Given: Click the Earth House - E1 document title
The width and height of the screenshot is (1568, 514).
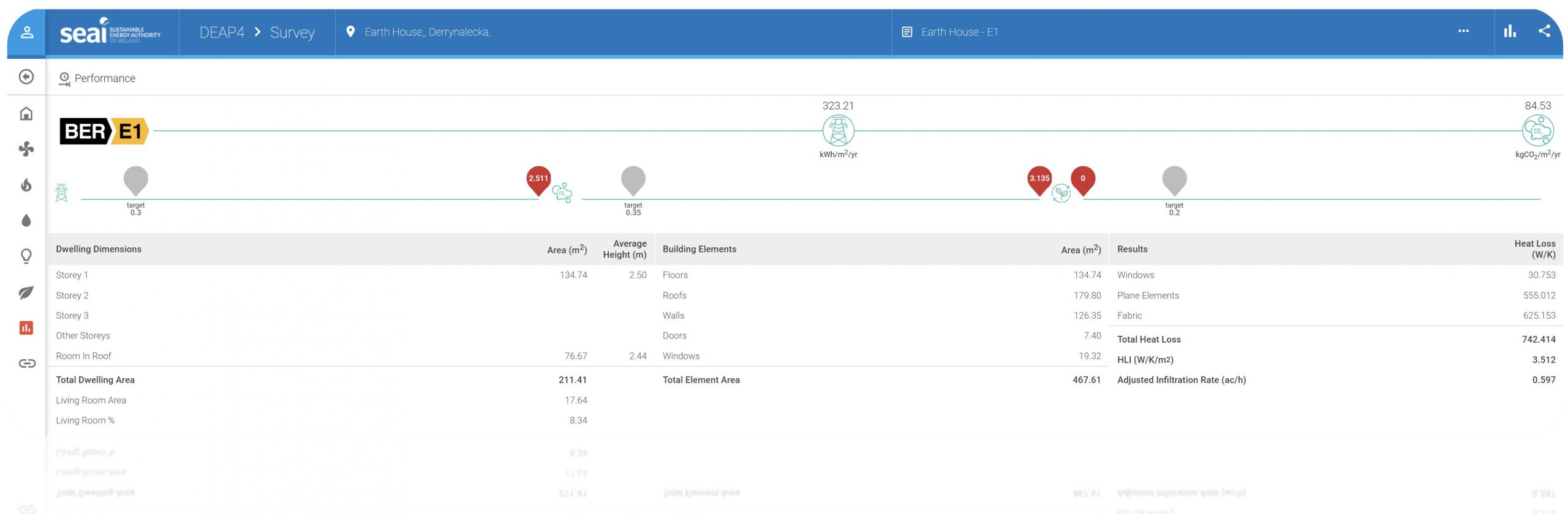Looking at the screenshot, I should pyautogui.click(x=959, y=32).
